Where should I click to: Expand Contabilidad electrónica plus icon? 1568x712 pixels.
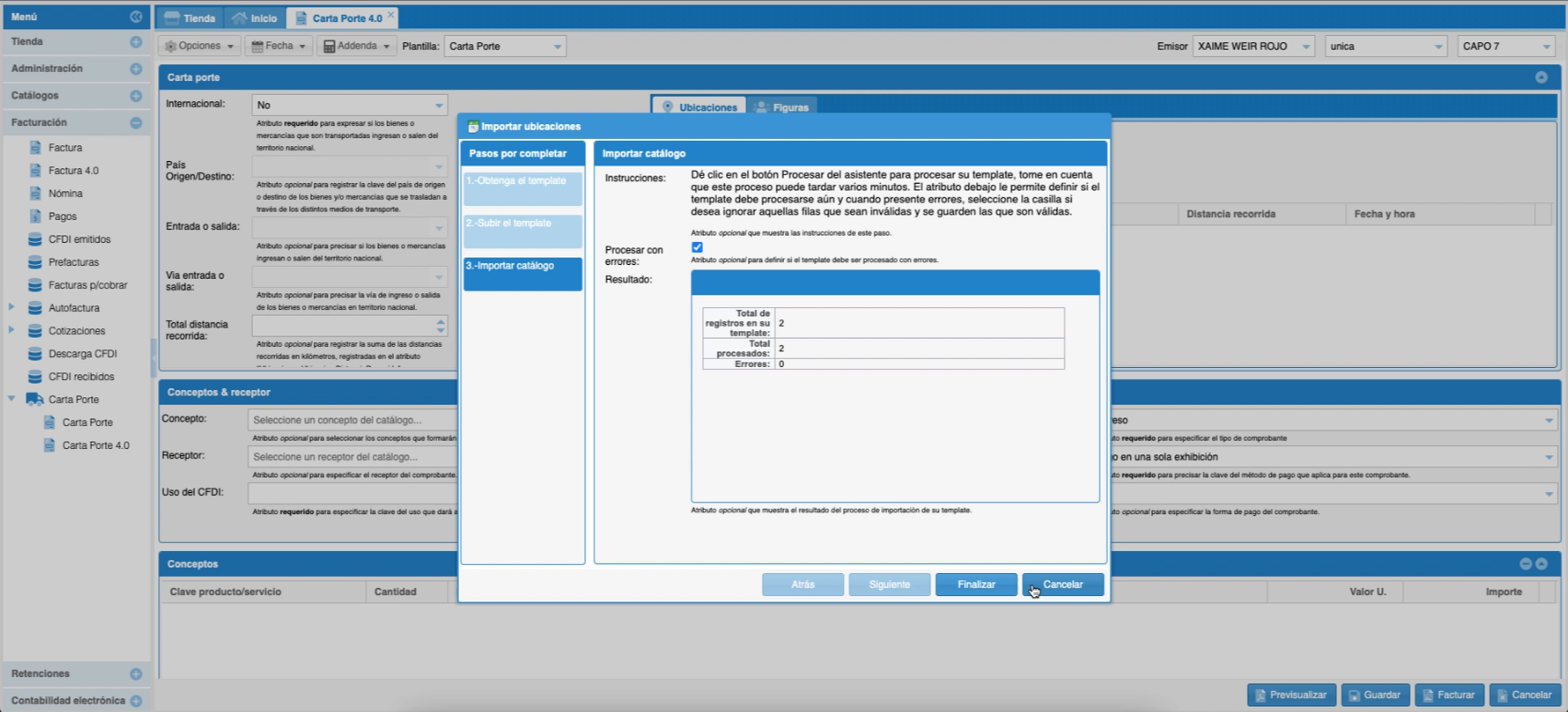pos(136,701)
